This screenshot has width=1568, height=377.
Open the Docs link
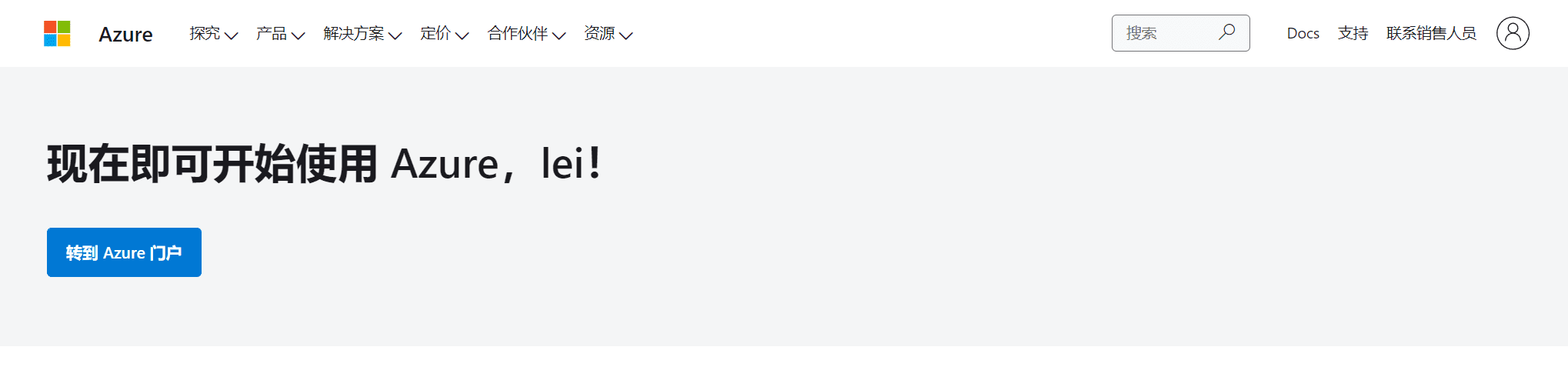(1303, 33)
